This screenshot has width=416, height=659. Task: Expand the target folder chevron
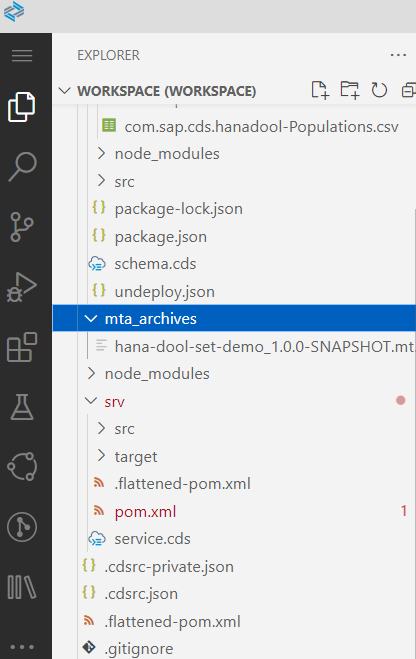(101, 456)
